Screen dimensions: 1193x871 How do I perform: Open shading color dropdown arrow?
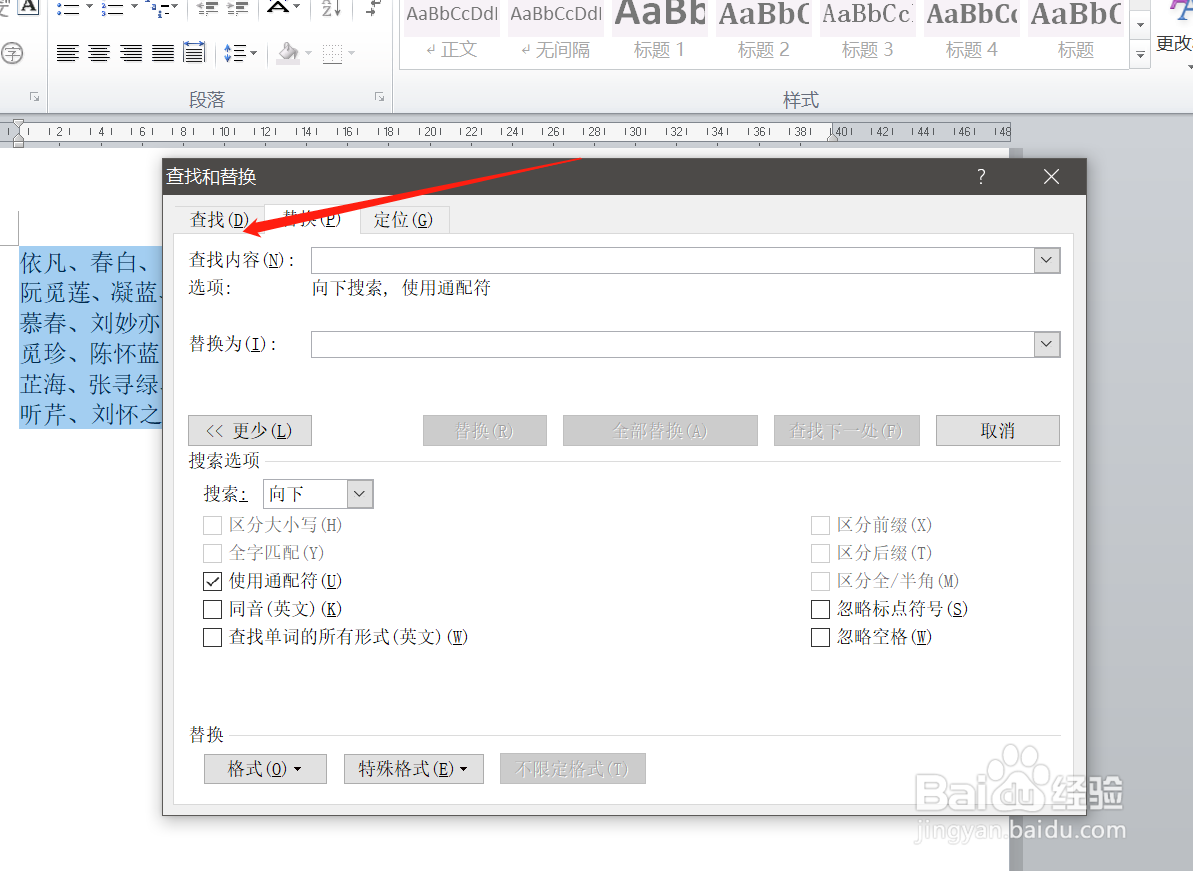[308, 53]
